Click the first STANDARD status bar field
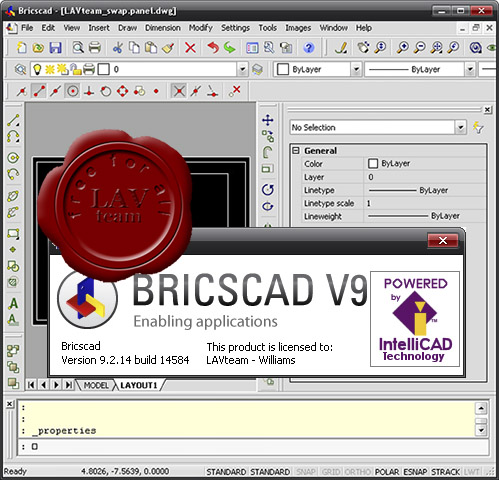This screenshot has width=499, height=480. (x=226, y=472)
